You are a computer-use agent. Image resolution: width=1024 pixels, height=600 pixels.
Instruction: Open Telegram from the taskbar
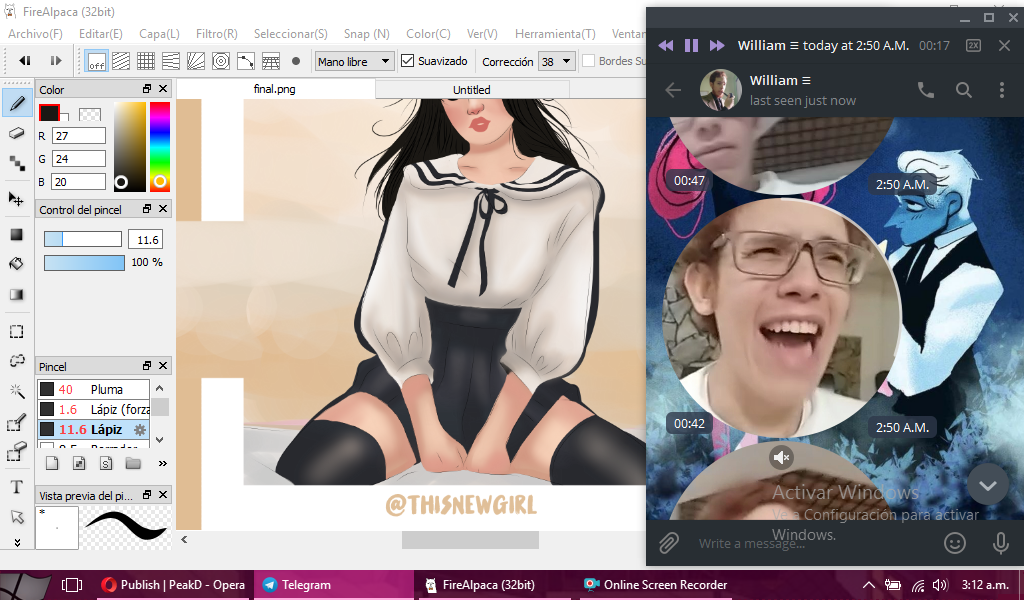tap(334, 585)
